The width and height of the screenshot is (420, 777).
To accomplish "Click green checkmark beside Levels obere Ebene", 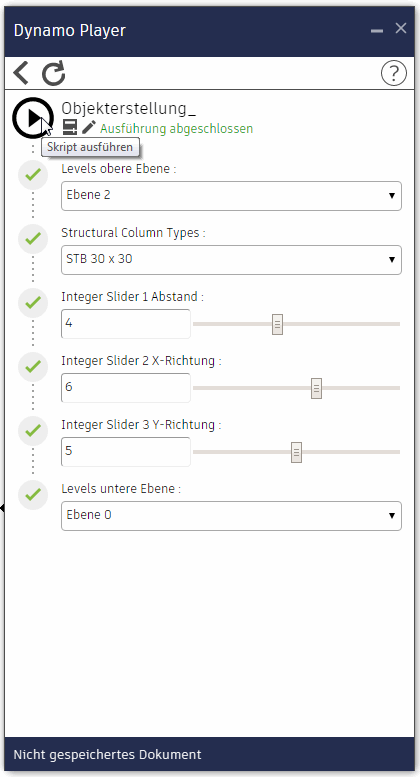I will click(33, 174).
